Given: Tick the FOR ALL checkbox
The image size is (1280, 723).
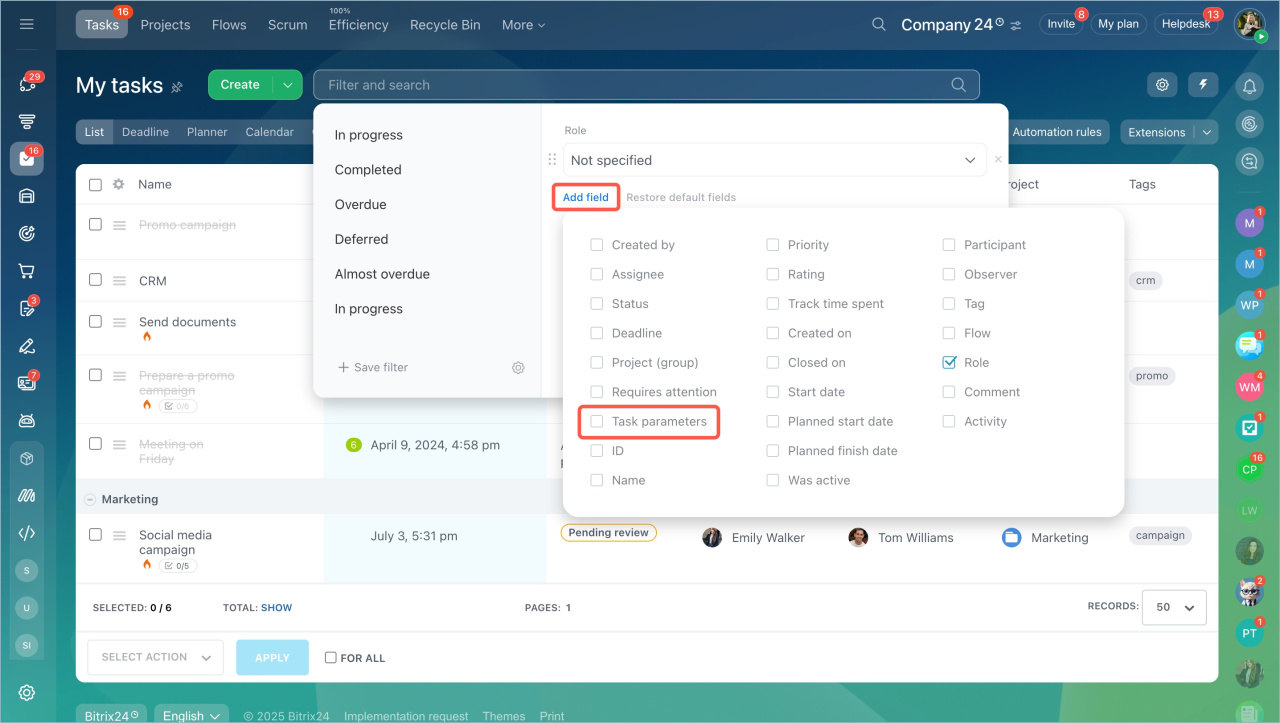Looking at the screenshot, I should point(331,658).
